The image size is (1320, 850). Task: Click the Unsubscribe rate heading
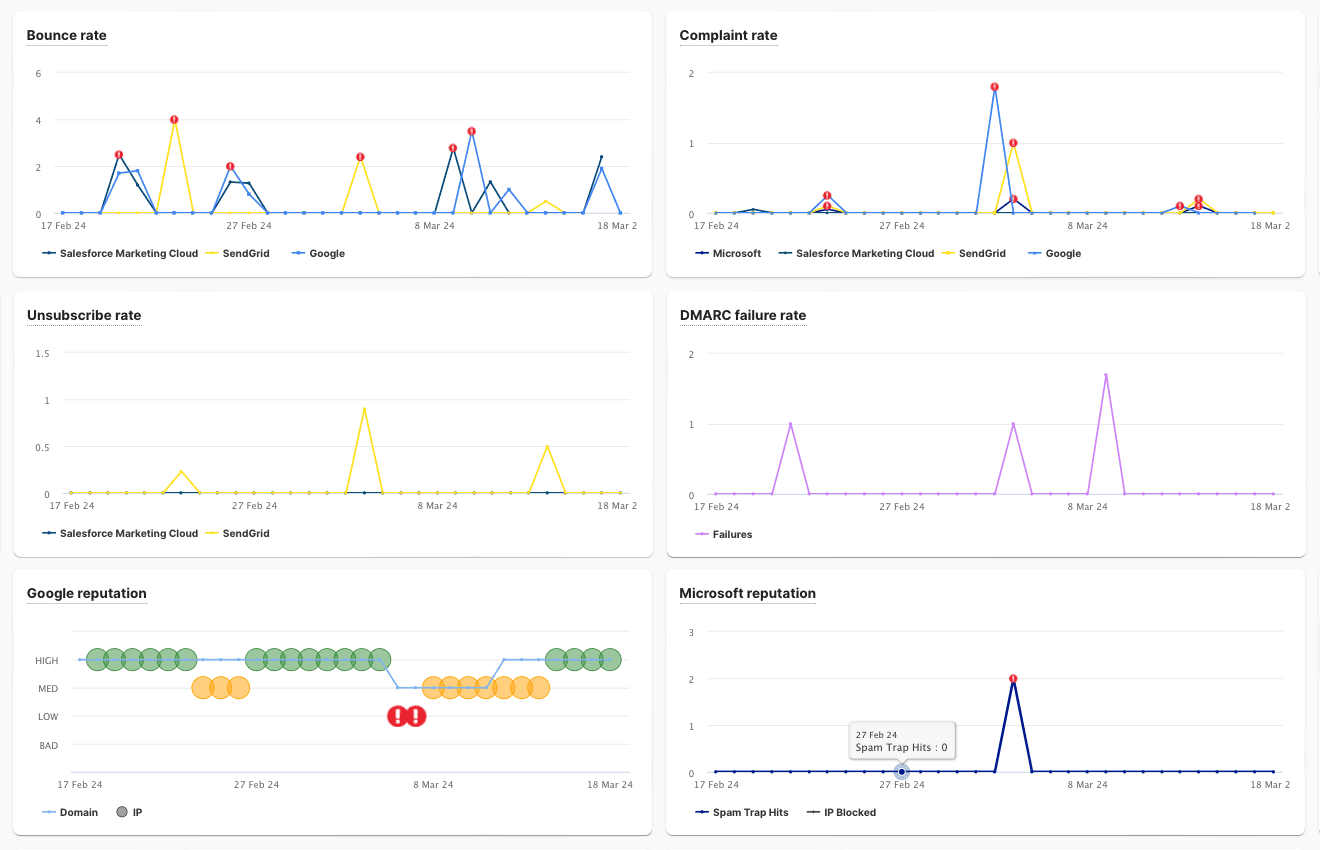click(84, 316)
